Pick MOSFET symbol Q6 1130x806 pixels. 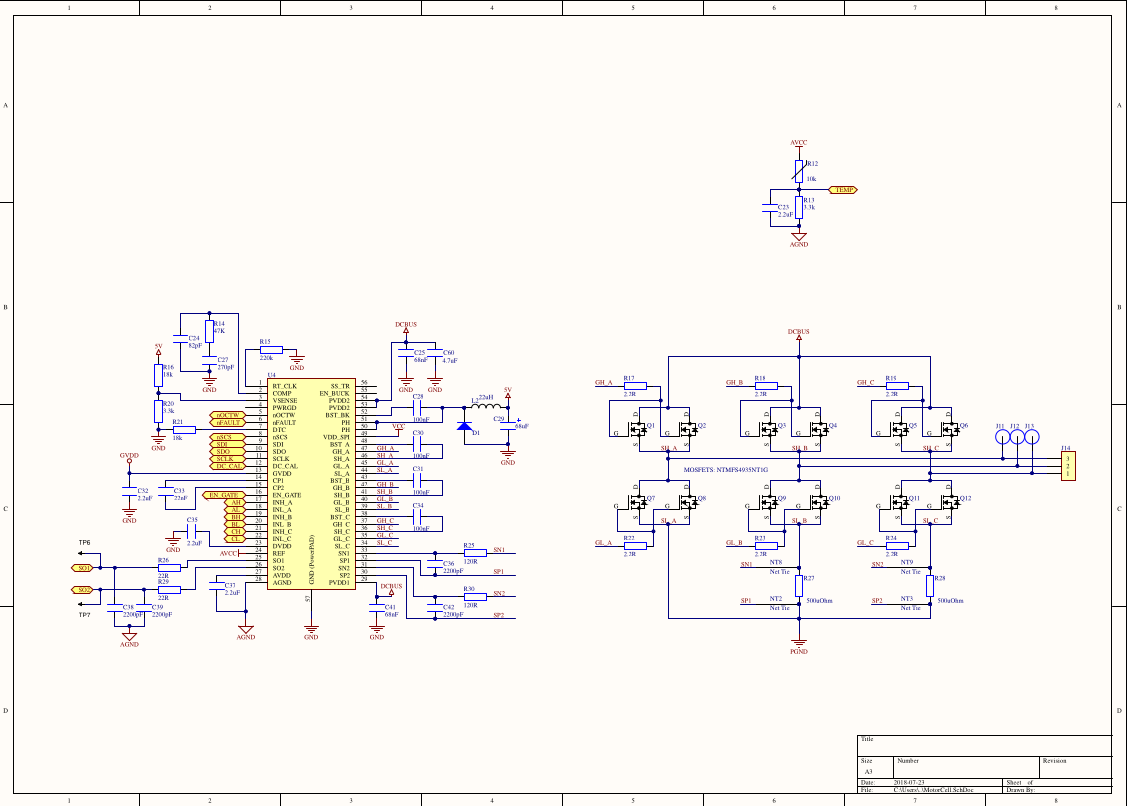click(x=951, y=428)
